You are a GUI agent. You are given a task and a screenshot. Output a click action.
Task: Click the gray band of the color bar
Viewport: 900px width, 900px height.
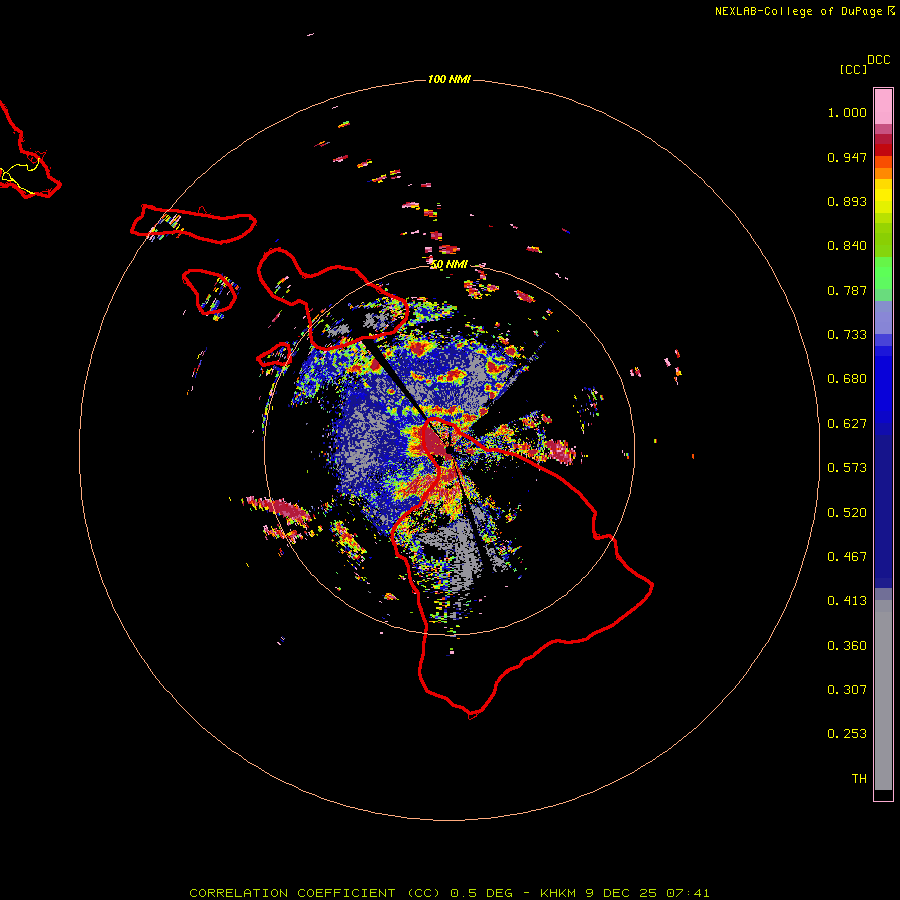click(x=883, y=695)
